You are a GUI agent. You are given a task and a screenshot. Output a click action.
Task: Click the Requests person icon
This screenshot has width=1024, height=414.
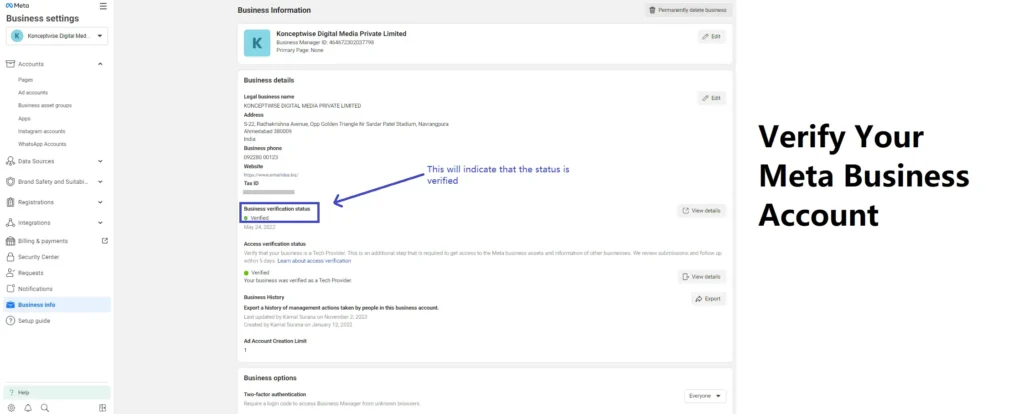10,273
